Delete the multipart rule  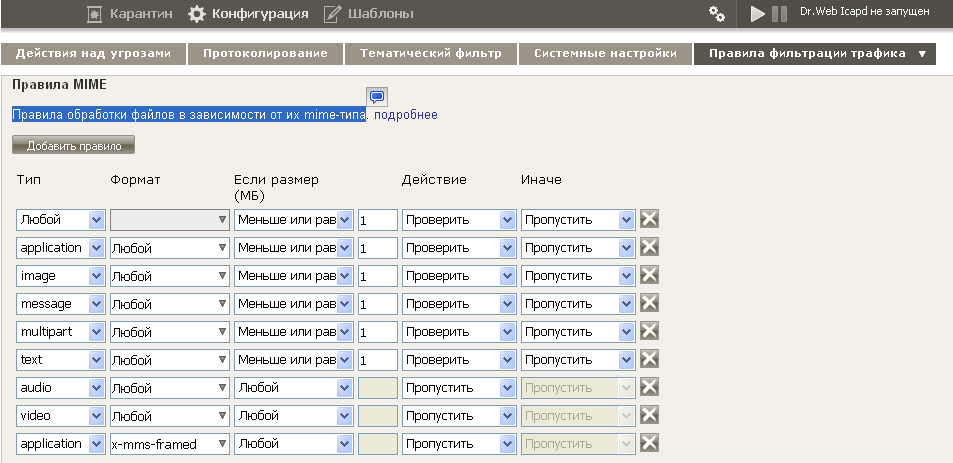click(649, 331)
